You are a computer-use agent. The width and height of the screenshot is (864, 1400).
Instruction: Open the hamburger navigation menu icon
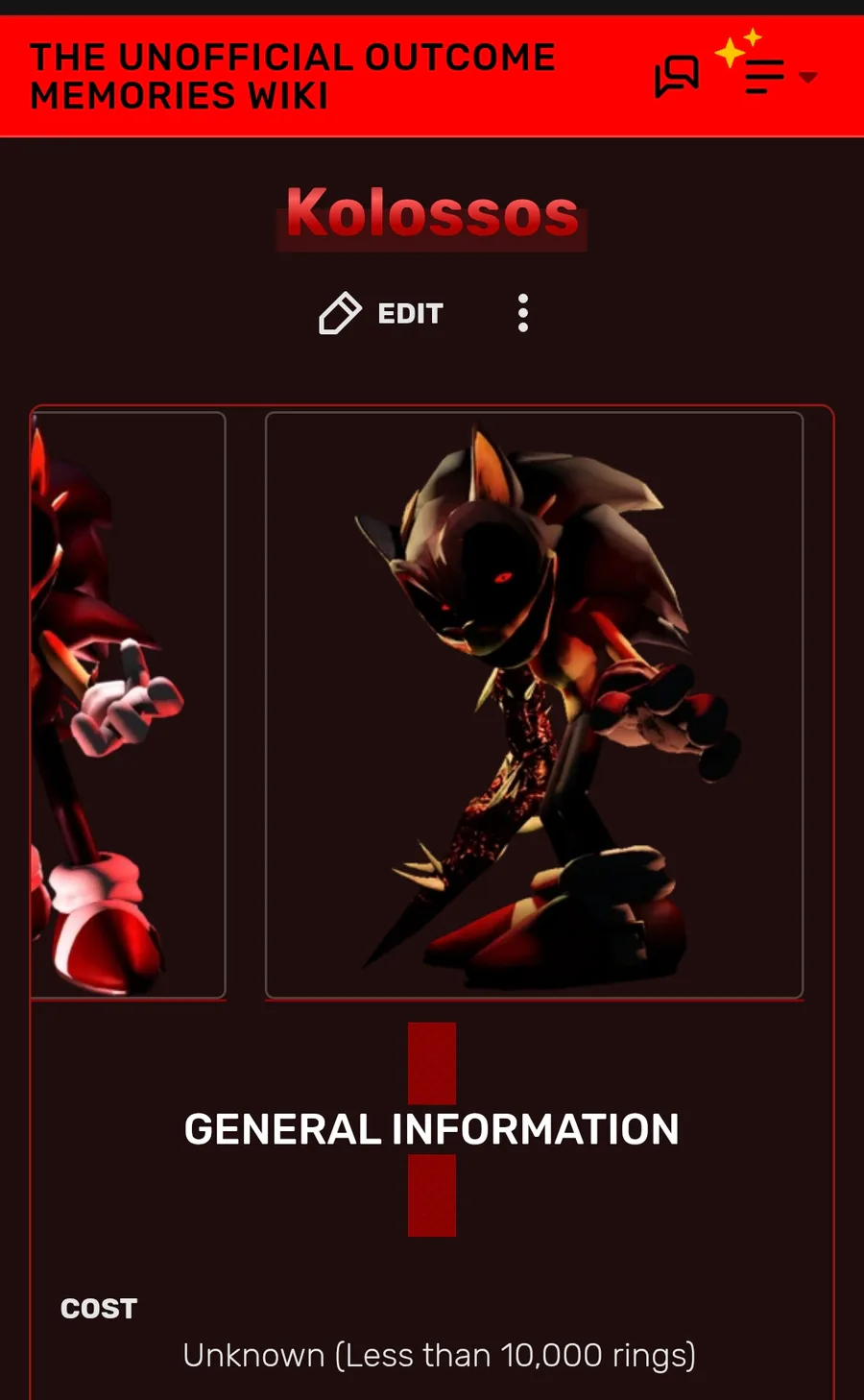[x=765, y=77]
